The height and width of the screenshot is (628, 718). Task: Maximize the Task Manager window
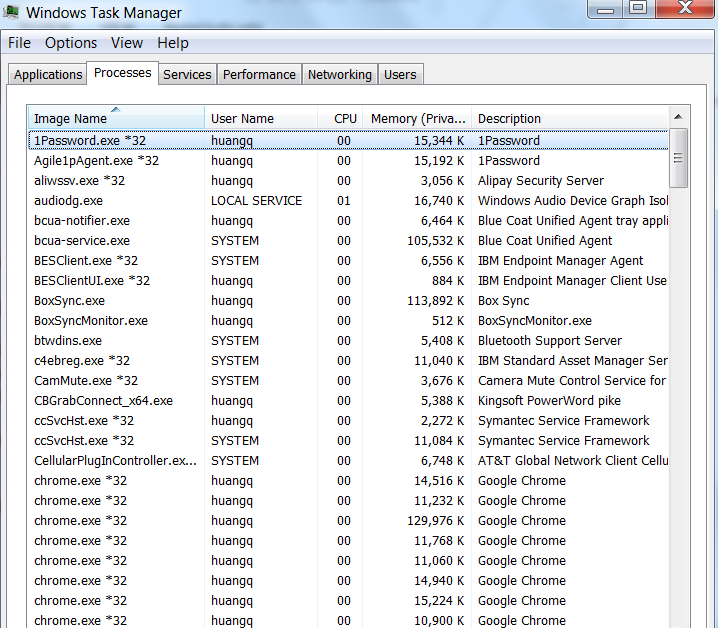tap(639, 8)
